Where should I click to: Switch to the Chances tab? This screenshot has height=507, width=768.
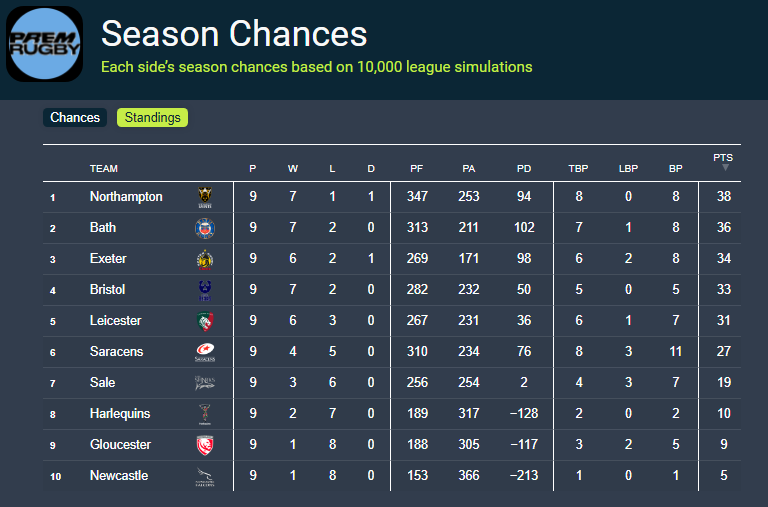coord(75,118)
